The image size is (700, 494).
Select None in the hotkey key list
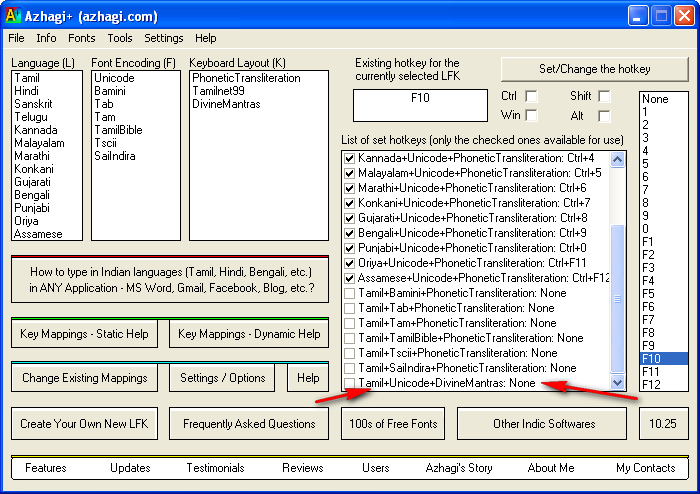(663, 99)
